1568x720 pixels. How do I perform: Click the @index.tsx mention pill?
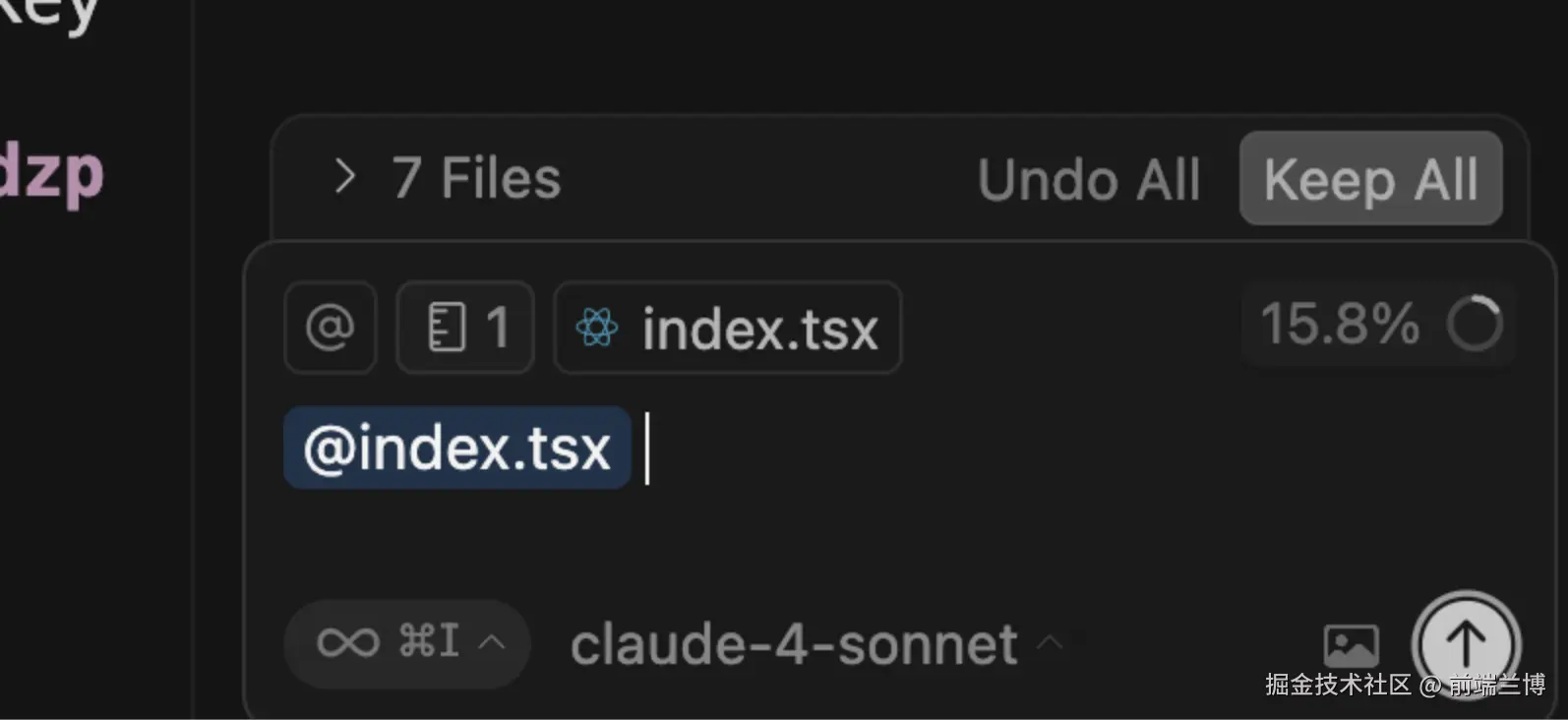click(x=457, y=449)
